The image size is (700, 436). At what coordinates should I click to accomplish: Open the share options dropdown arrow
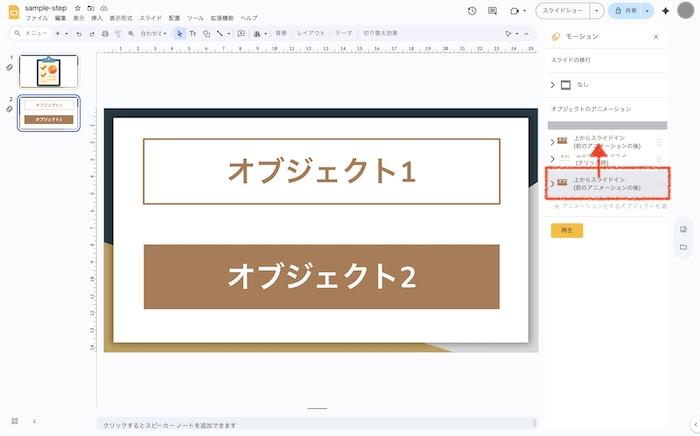(647, 11)
